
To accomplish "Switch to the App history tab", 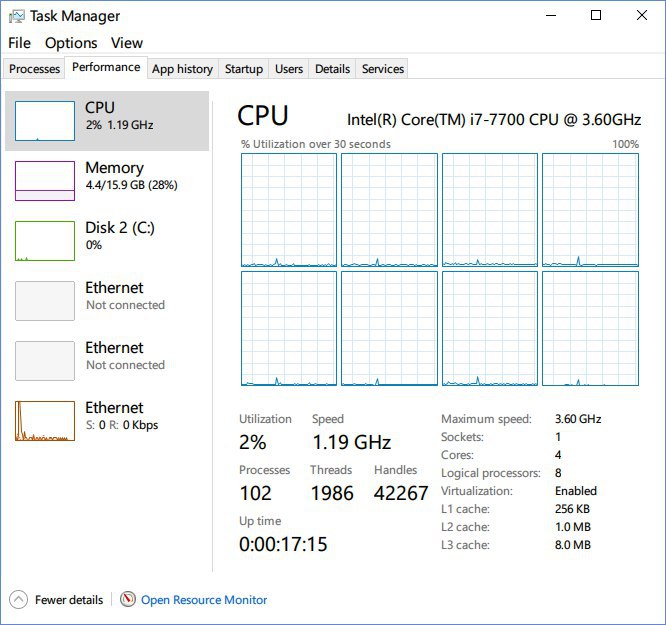I will pyautogui.click(x=182, y=69).
